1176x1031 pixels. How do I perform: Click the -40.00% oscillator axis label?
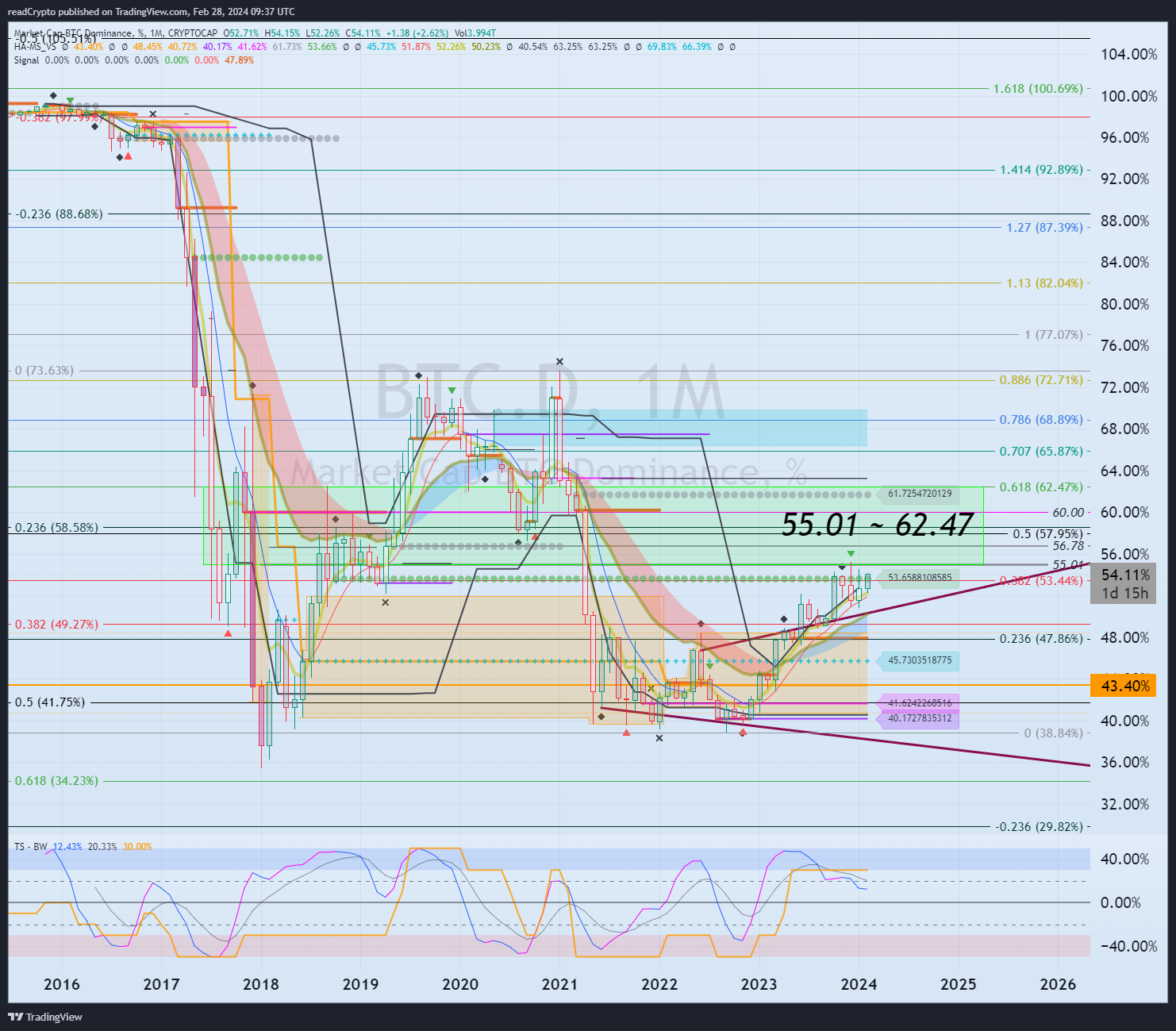point(1128,946)
